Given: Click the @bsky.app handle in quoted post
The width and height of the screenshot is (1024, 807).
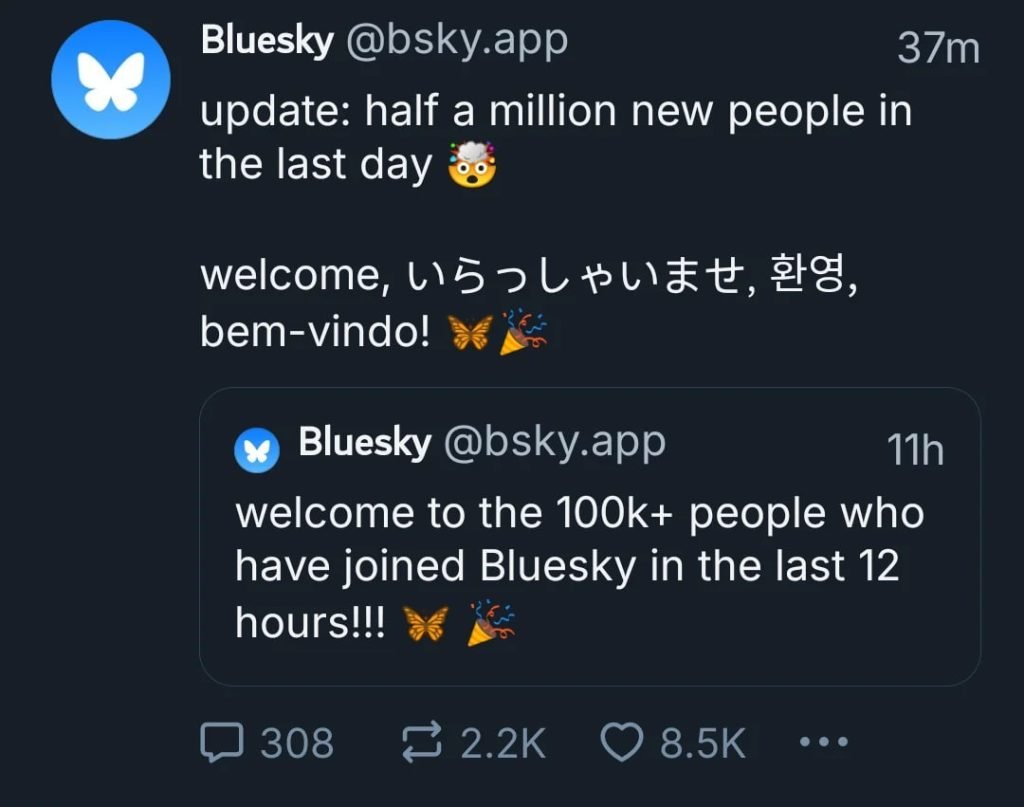Looking at the screenshot, I should (x=553, y=443).
